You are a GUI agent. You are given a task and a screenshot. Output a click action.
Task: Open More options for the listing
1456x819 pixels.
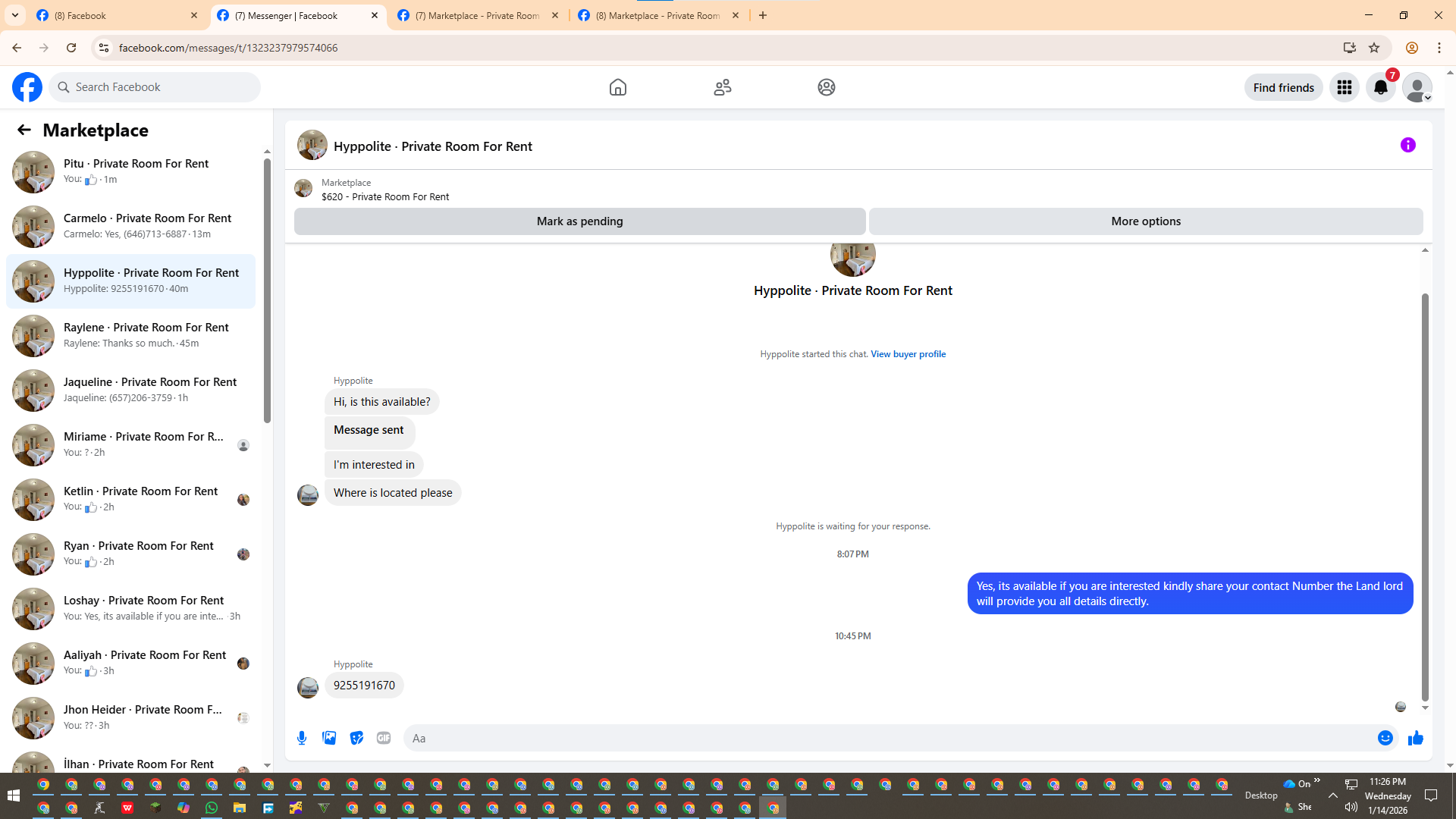(x=1145, y=221)
